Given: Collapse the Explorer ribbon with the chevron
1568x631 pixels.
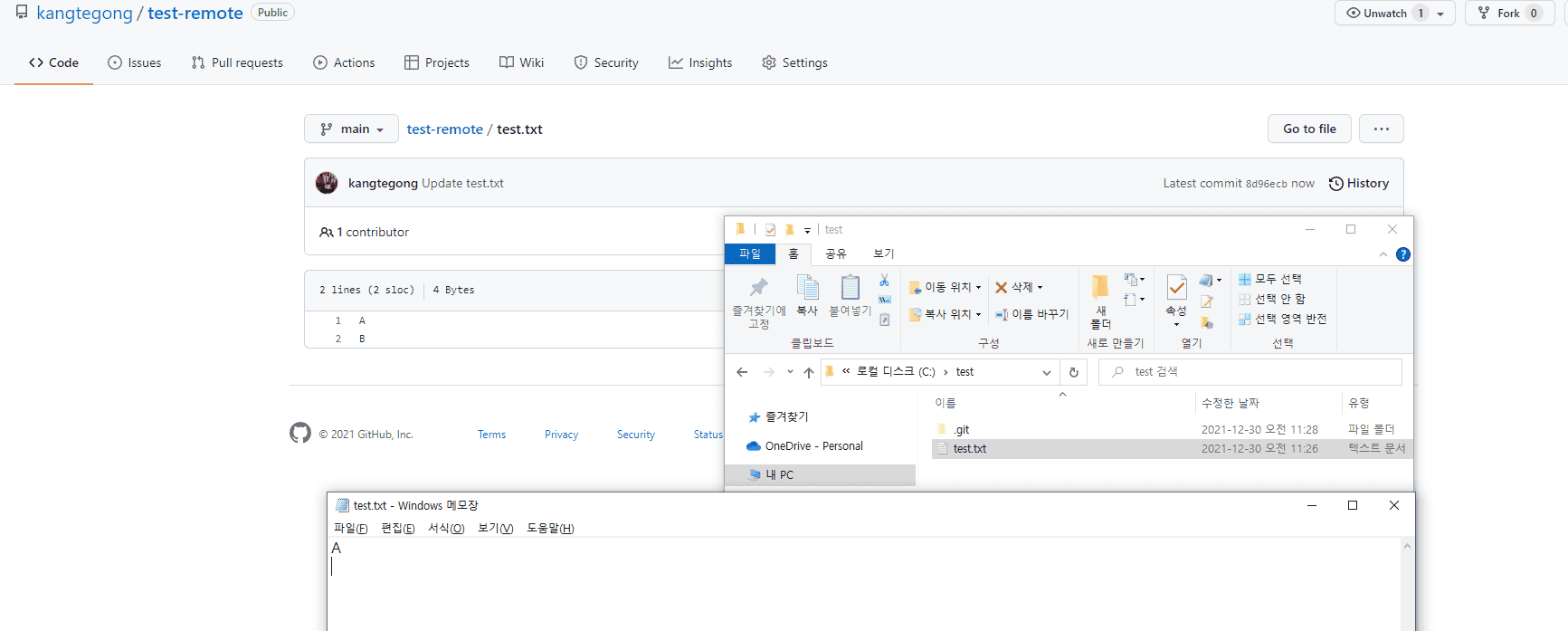Looking at the screenshot, I should pos(1383,254).
